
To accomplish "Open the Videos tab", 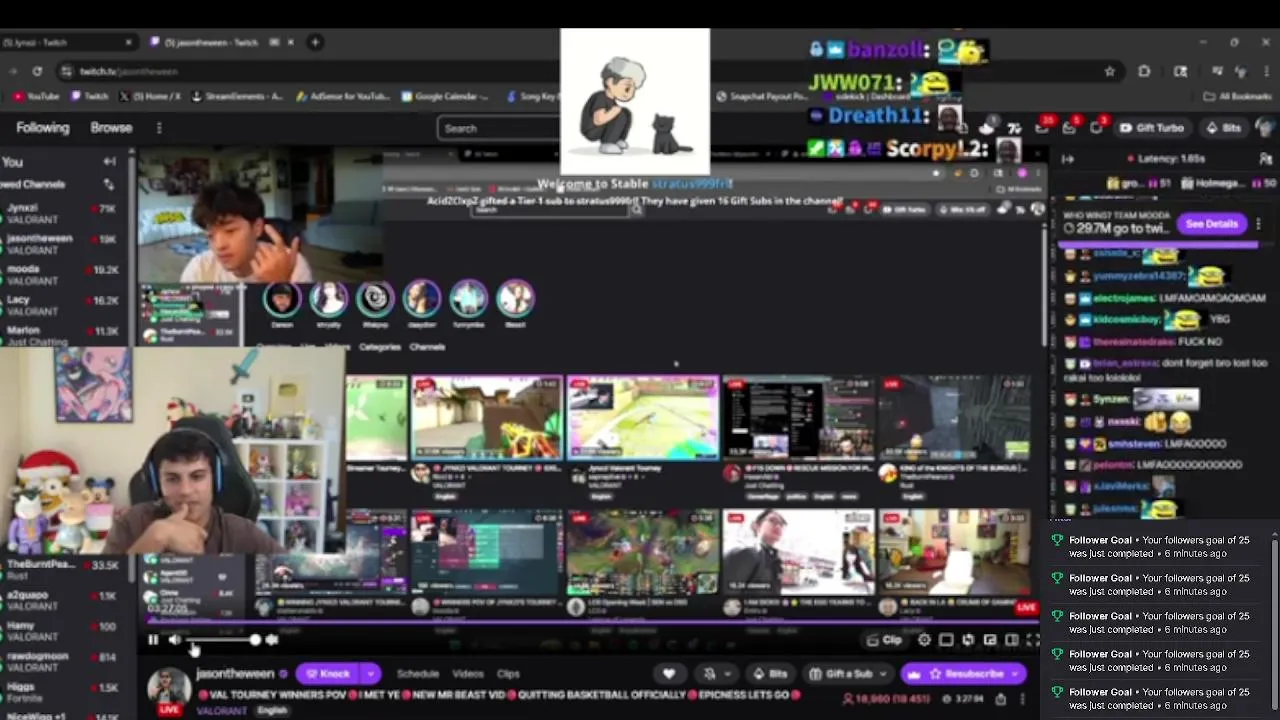I will coord(468,674).
